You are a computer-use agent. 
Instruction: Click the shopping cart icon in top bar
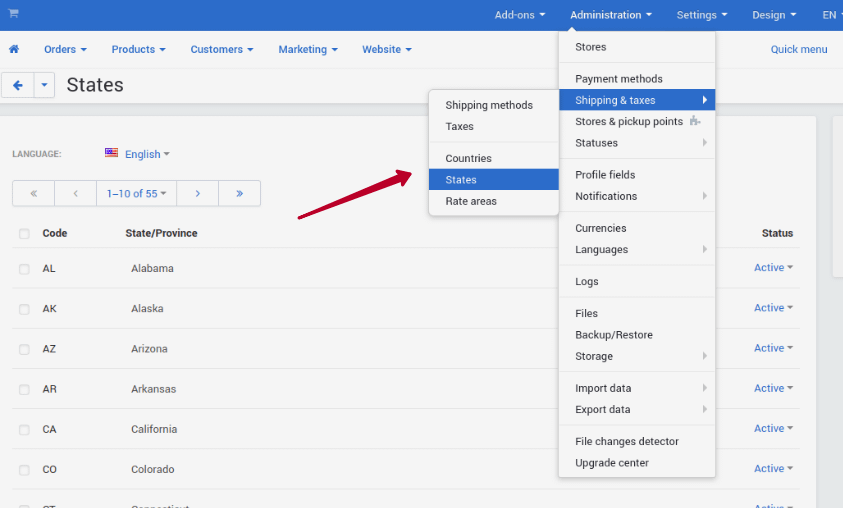[x=14, y=14]
